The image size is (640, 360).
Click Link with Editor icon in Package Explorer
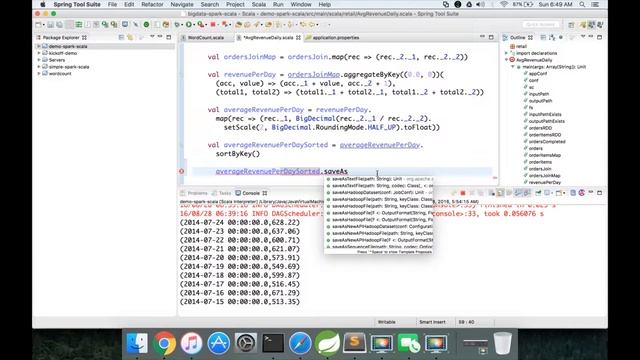coord(130,37)
